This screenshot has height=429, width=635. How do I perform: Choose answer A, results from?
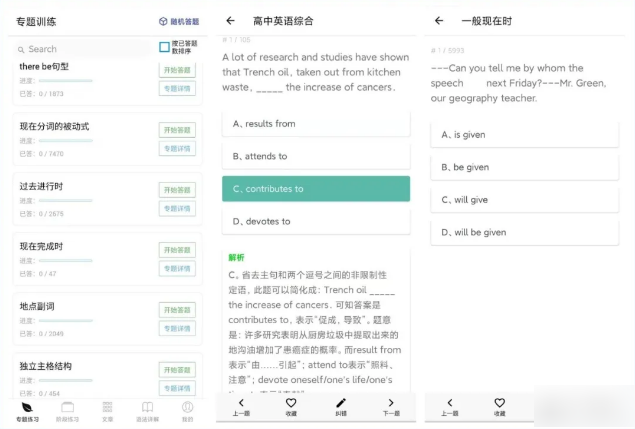316,124
